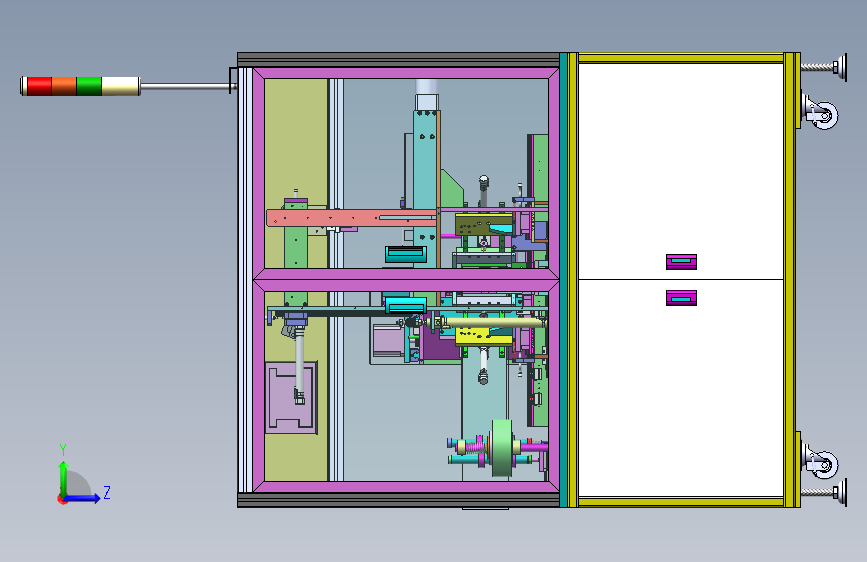Pick the lower threaded leveling foot
Viewport: 867px width, 562px height.
pyautogui.click(x=824, y=492)
